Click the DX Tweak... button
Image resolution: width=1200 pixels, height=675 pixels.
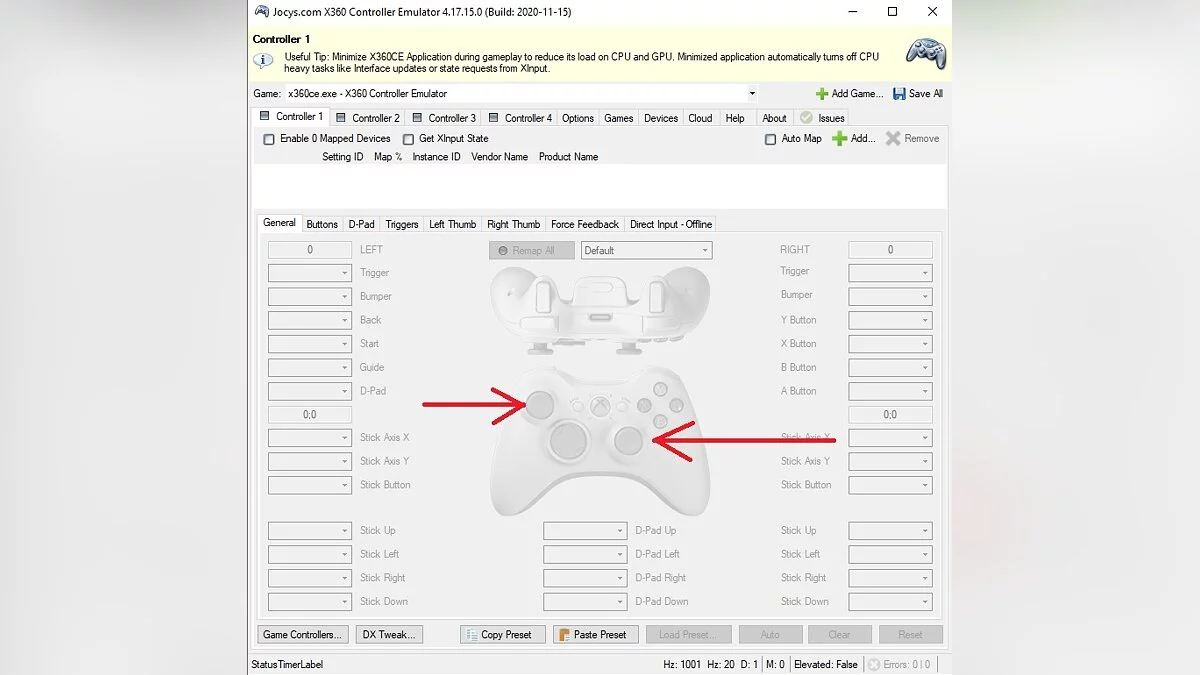[x=391, y=635]
